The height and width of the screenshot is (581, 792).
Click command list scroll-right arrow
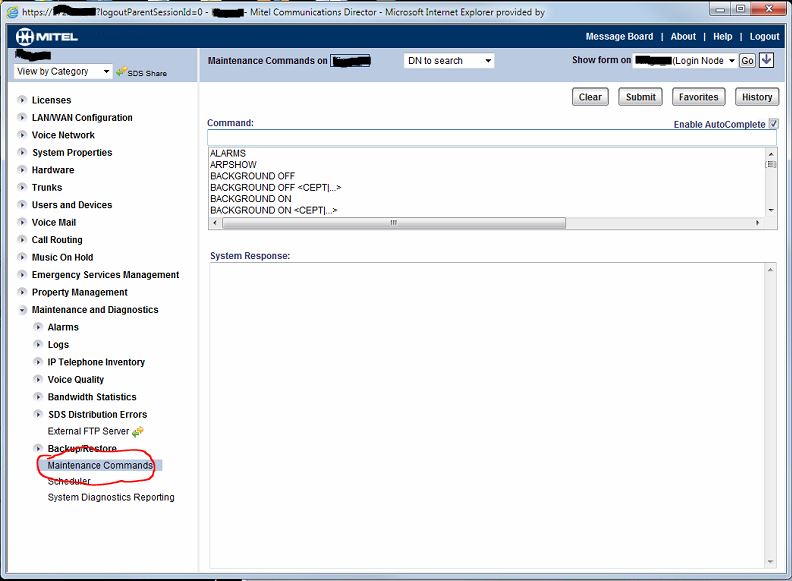tap(757, 223)
